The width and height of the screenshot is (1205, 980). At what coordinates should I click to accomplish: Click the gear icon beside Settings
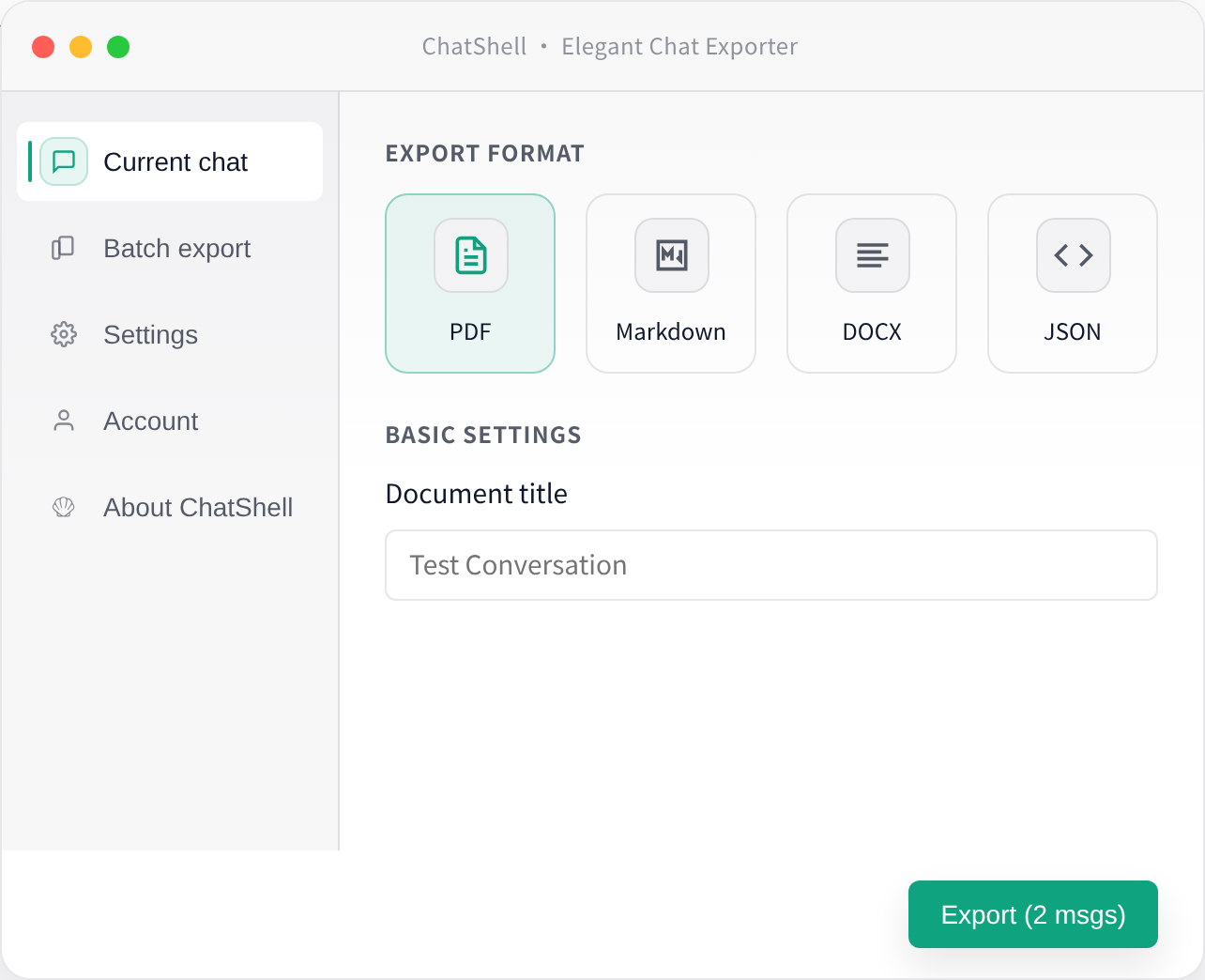tap(63, 334)
